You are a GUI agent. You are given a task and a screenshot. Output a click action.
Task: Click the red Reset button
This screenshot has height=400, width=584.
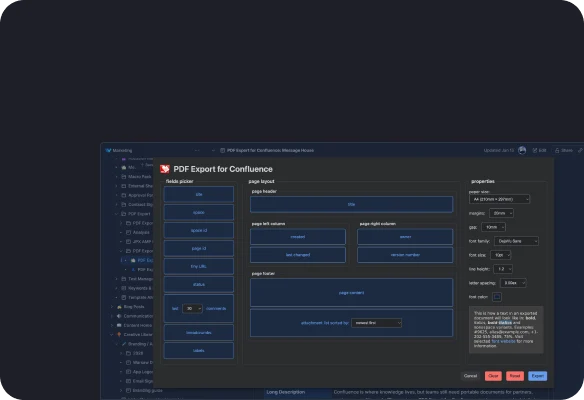click(515, 376)
